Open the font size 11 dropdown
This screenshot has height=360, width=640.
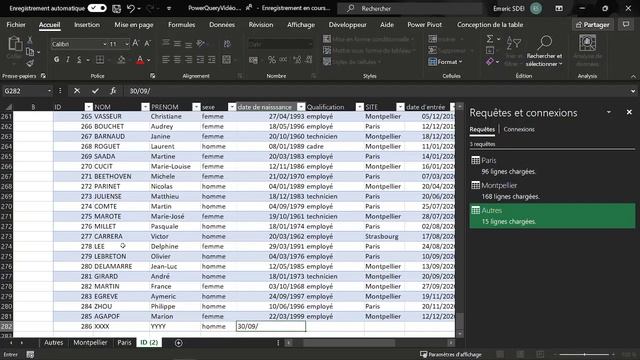pyautogui.click(x=127, y=44)
